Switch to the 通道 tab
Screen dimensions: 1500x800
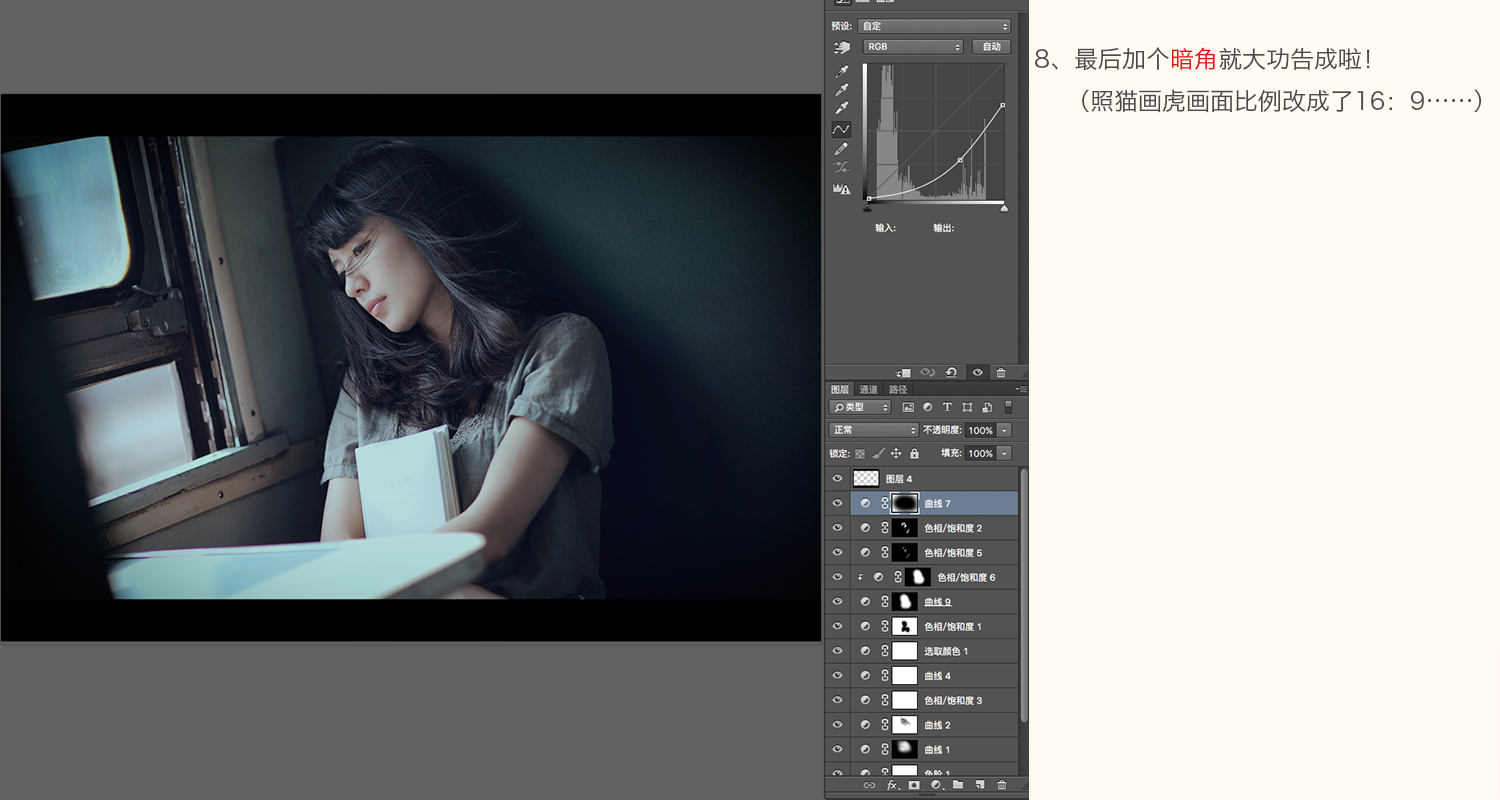pyautogui.click(x=868, y=389)
